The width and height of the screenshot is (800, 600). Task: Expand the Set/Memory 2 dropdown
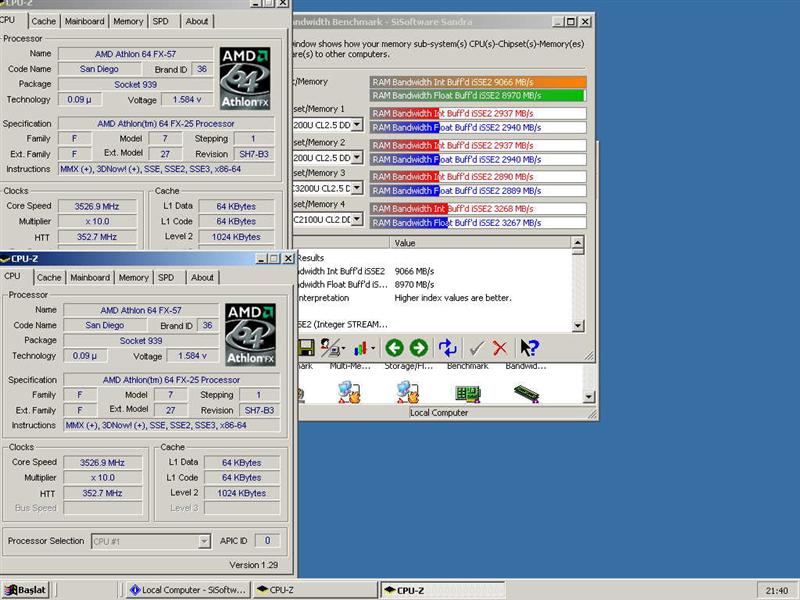(x=357, y=157)
